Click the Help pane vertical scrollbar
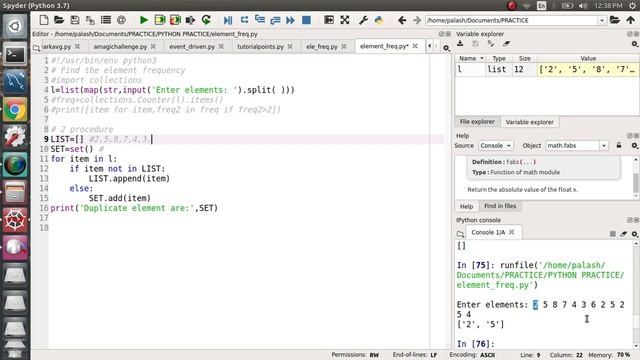The image size is (640, 360). 636,178
